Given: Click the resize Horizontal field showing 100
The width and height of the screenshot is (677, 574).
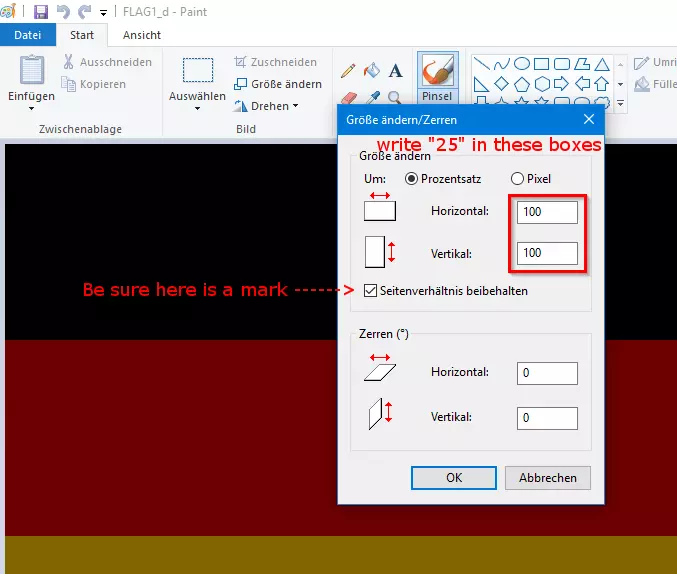Looking at the screenshot, I should [x=547, y=212].
